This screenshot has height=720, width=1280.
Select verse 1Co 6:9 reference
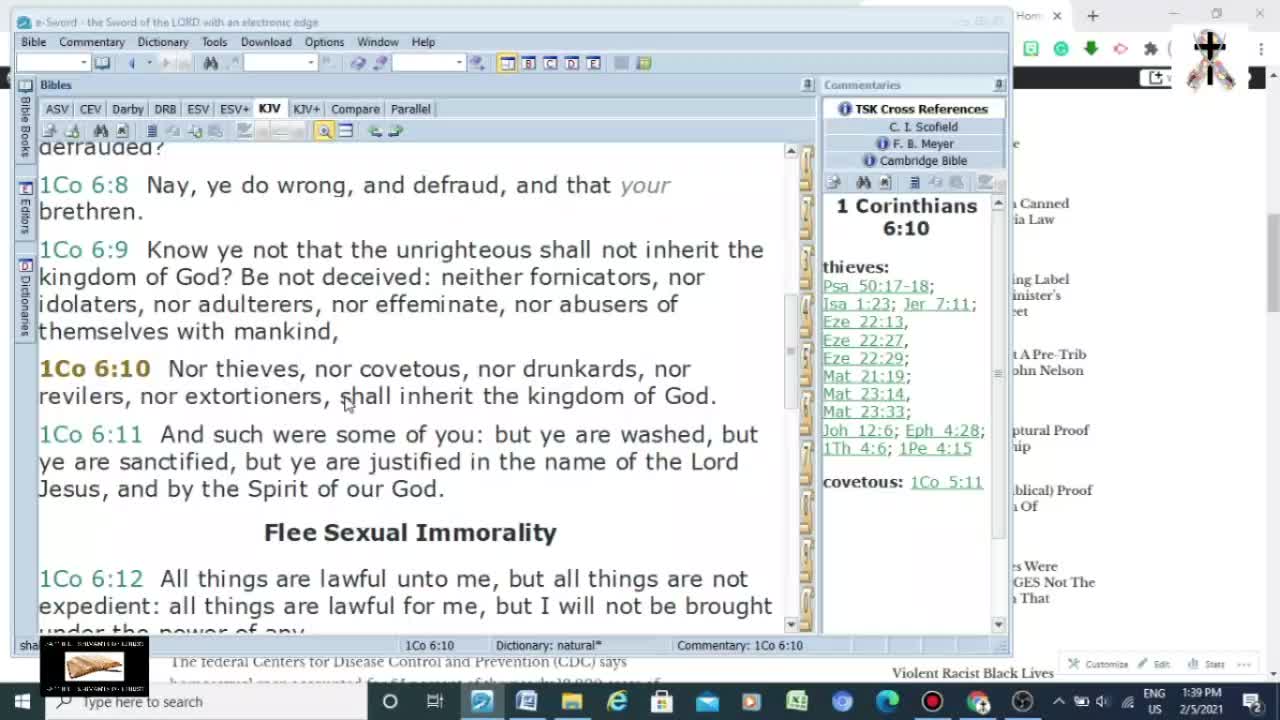(x=84, y=250)
